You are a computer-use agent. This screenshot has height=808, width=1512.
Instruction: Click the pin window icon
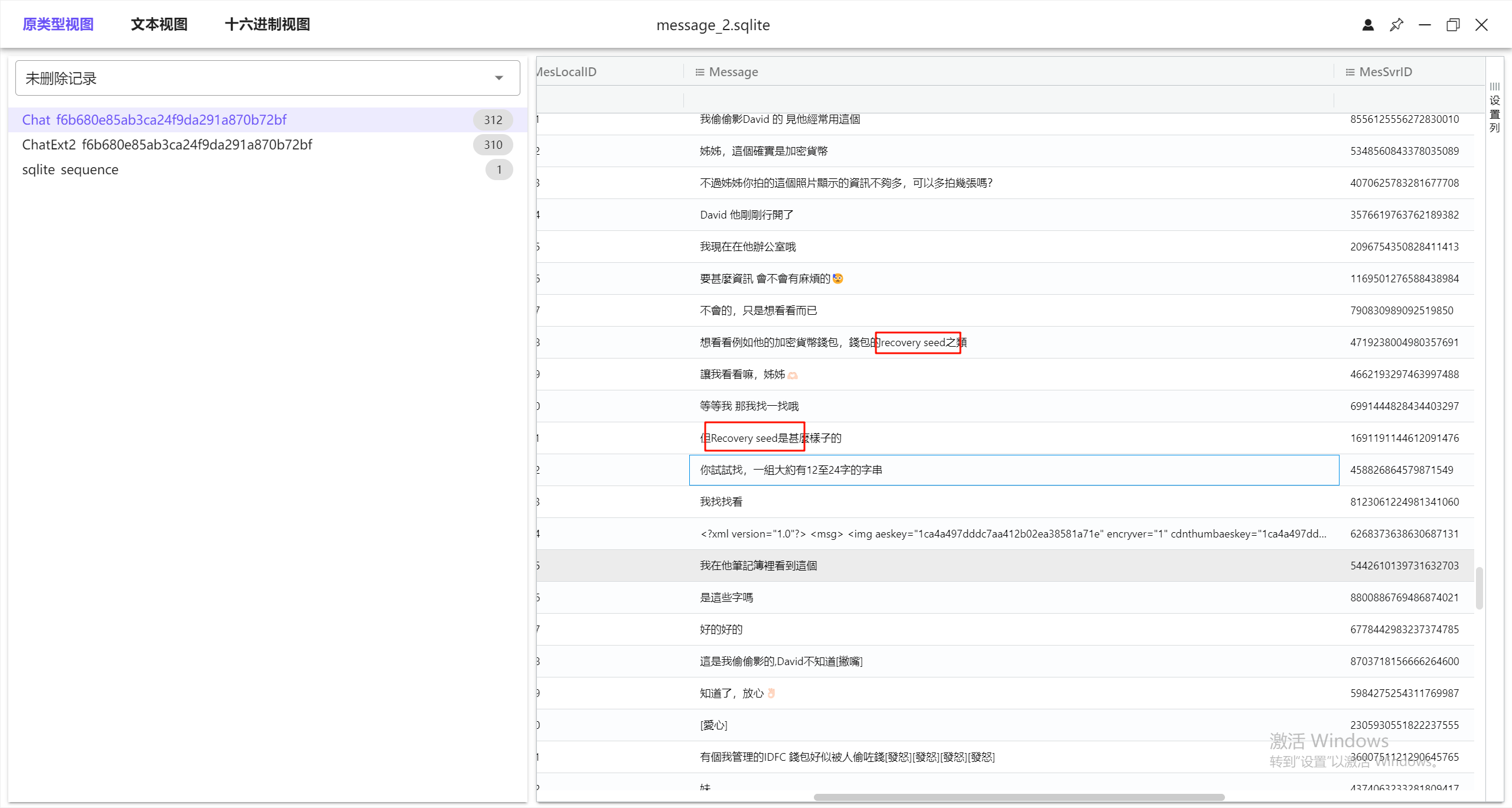pos(1396,25)
